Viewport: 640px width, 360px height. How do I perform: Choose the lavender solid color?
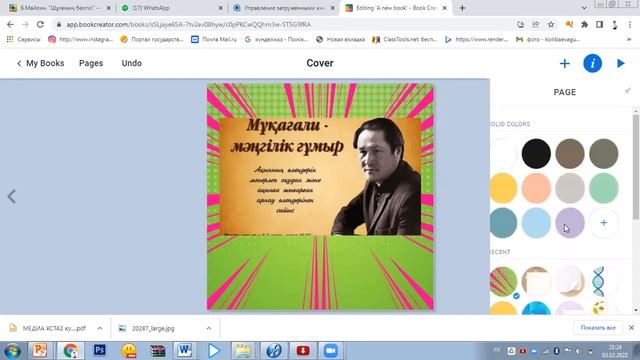point(570,223)
